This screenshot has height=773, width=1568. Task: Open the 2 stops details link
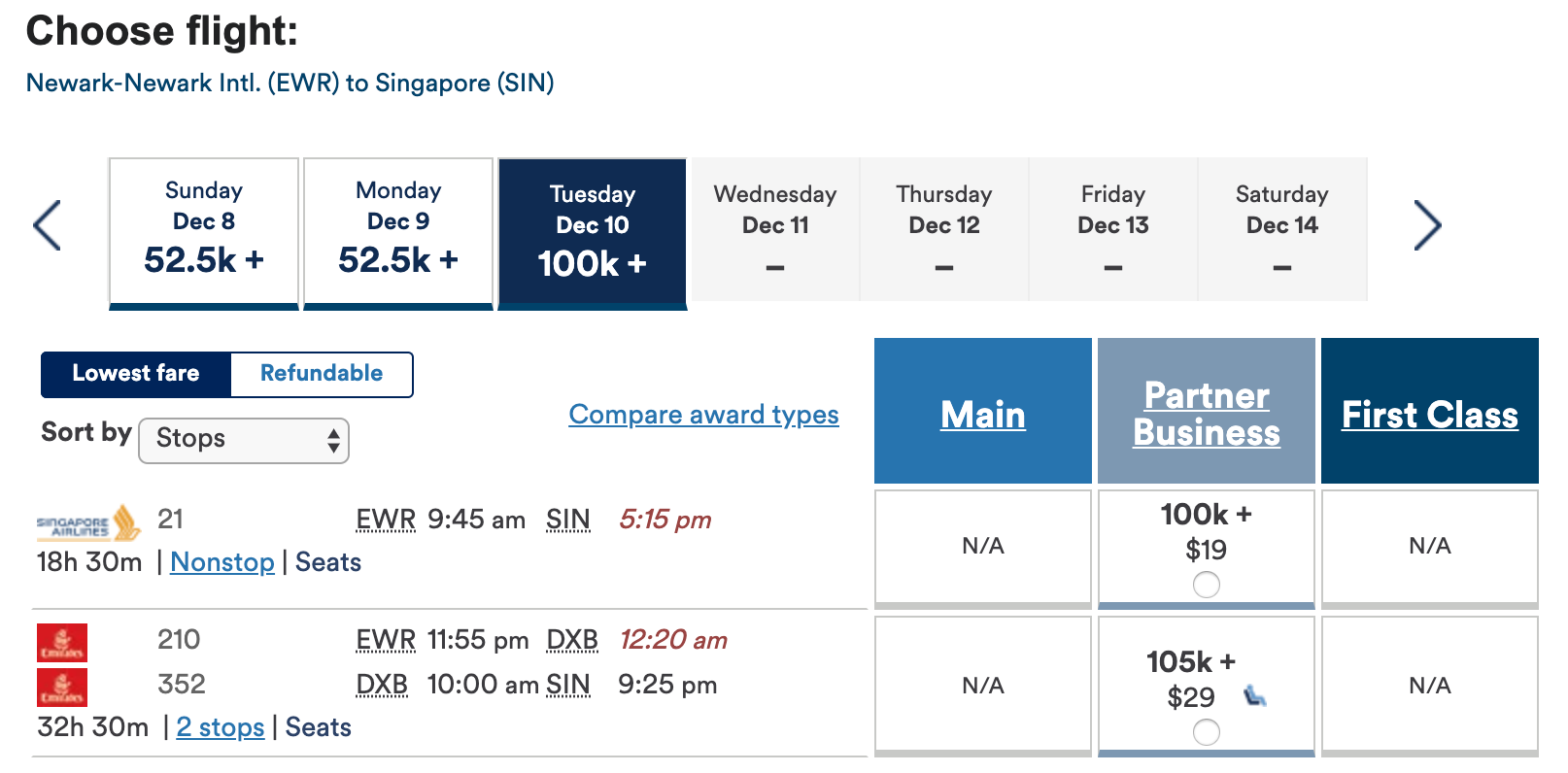pos(221,727)
